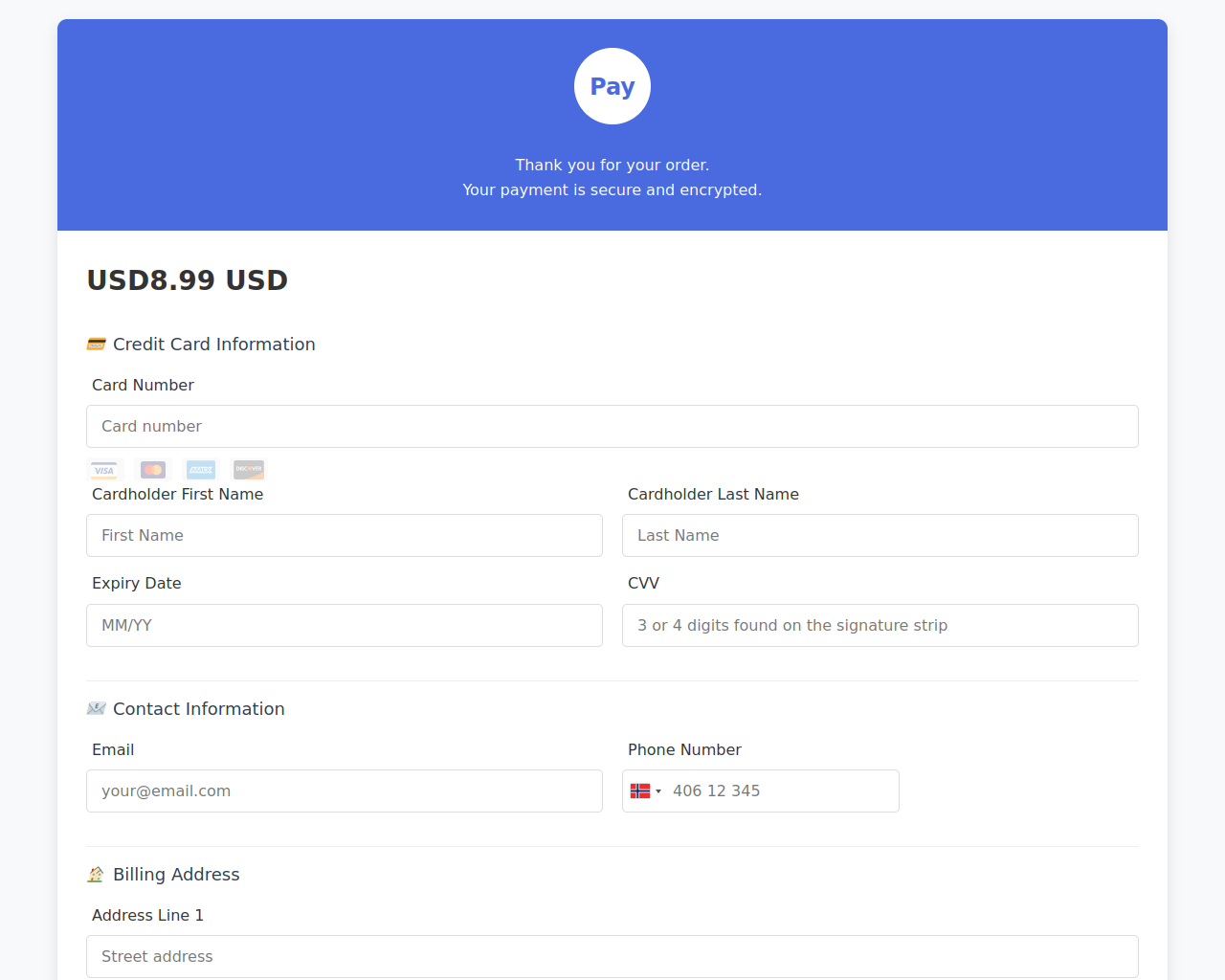Screen dimensions: 1225x980
Task: Click the Address Line 1 label
Action: click(147, 915)
